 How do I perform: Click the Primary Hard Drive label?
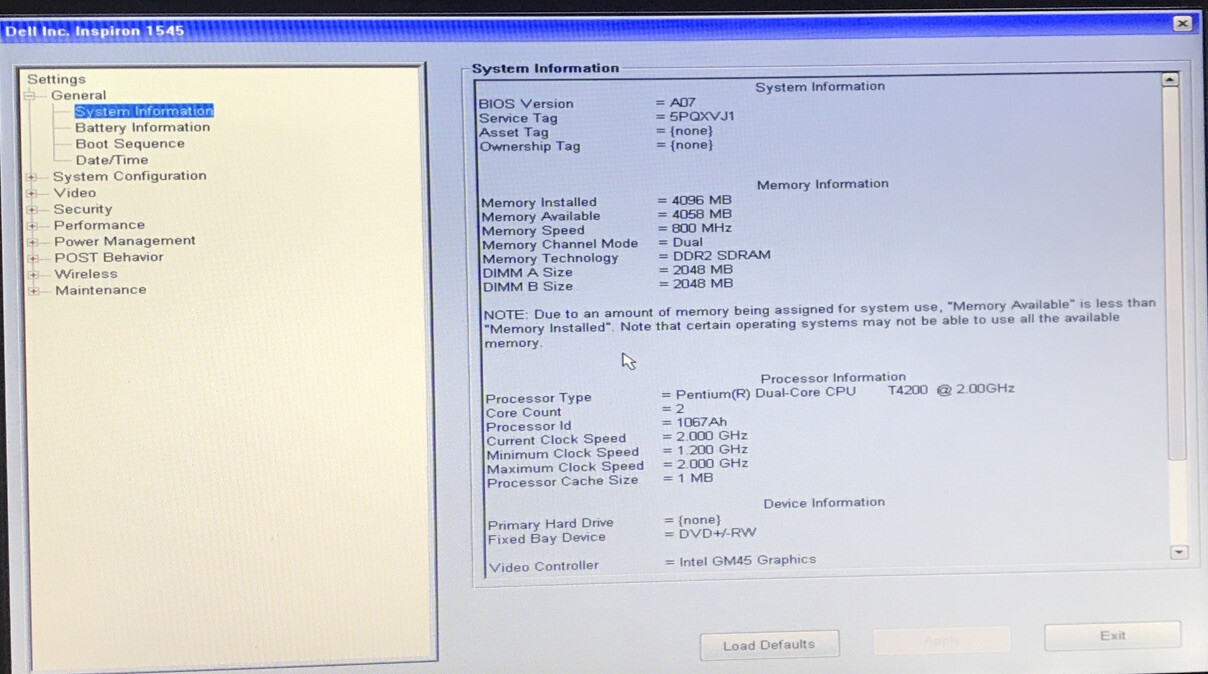551,524
